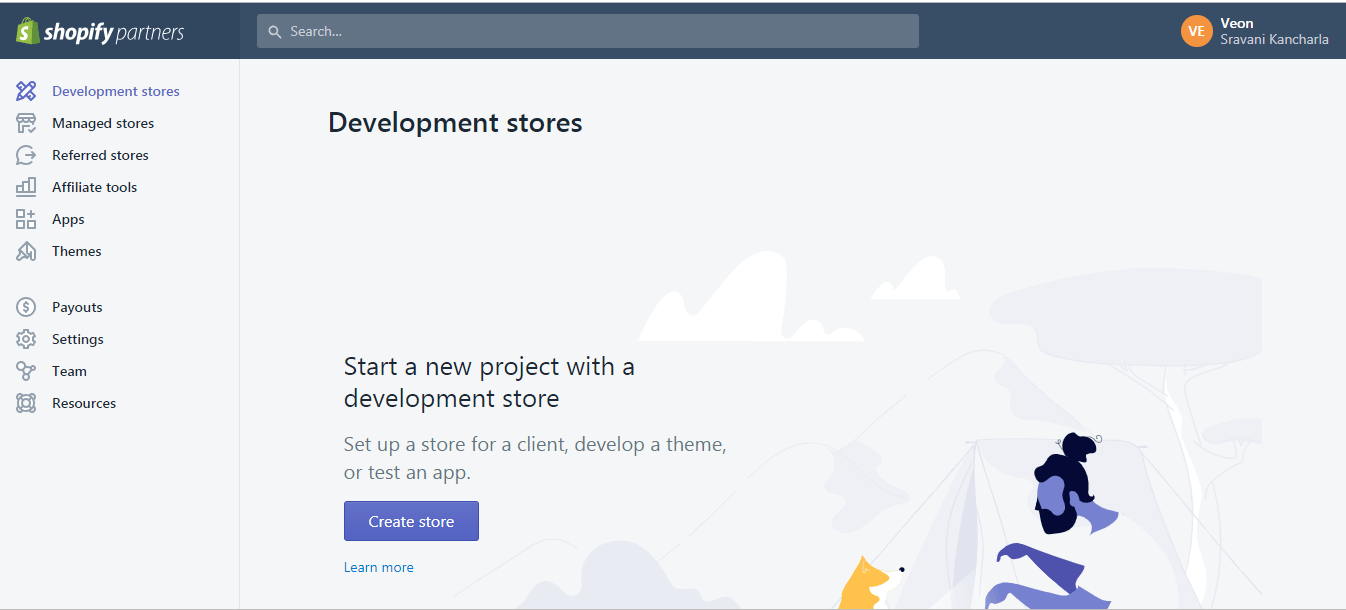Click the Affiliate tools chart icon
The image size is (1346, 610).
pos(26,187)
